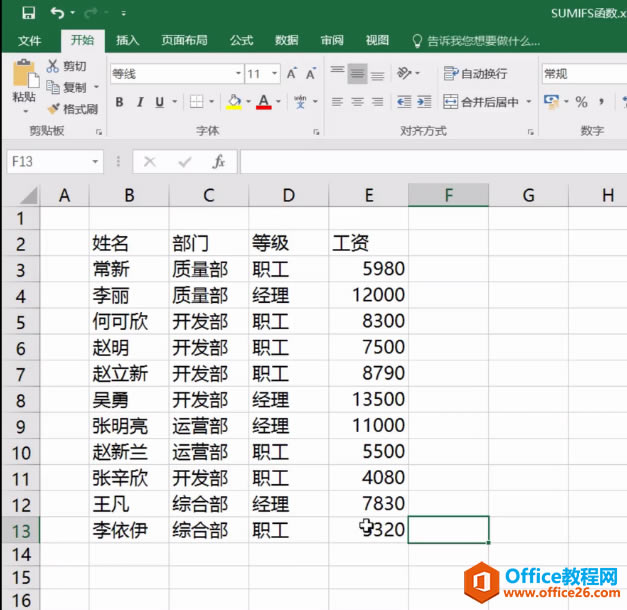Open the Undo history dropdown arrow
Viewport: 627px width, 610px height.
(73, 13)
